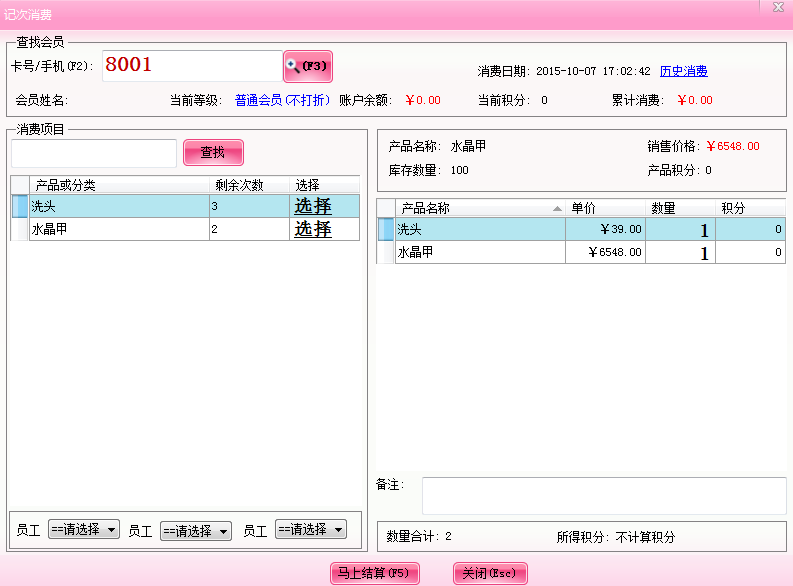
Task: Click row selector of 洗头 in the cart table
Action: (x=386, y=230)
